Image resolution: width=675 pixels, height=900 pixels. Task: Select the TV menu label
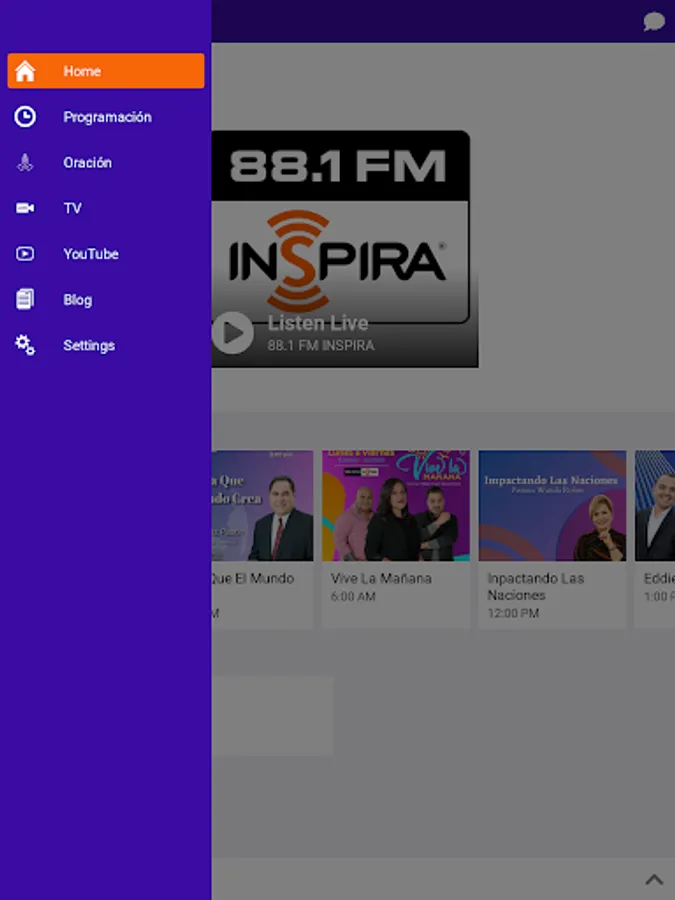pyautogui.click(x=72, y=208)
